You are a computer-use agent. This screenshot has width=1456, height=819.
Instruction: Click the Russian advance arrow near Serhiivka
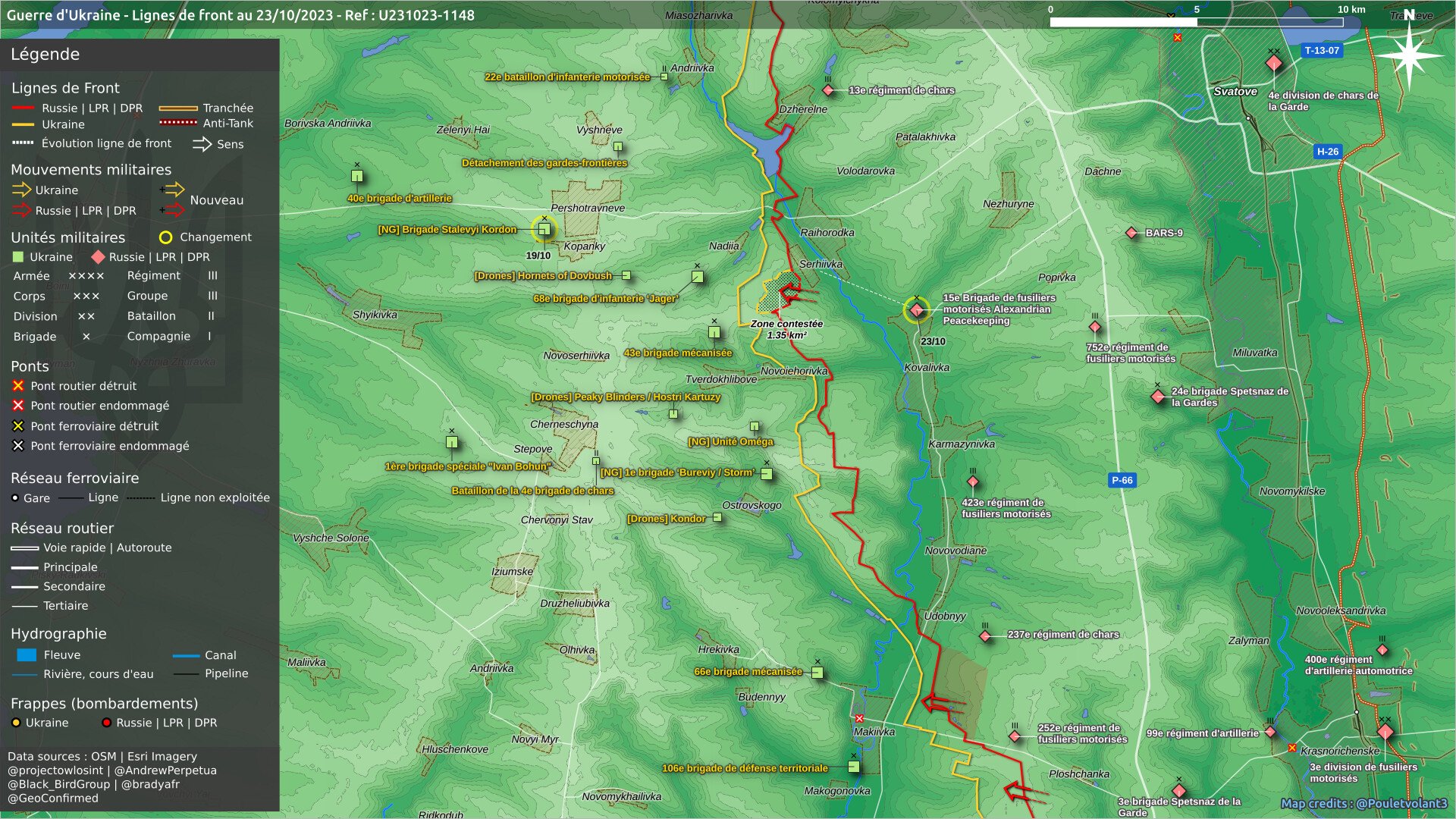798,292
